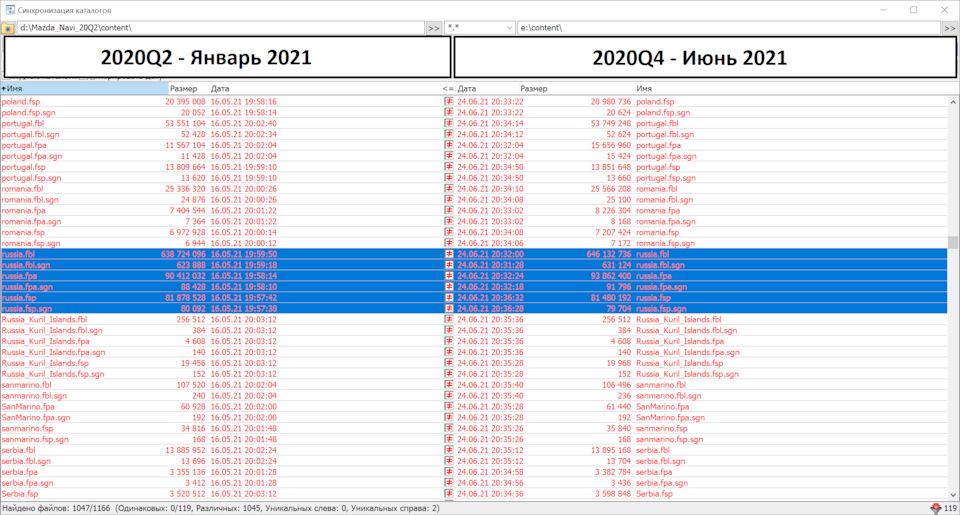Click the not-equal icon in poland.fsp.sgn row
The height and width of the screenshot is (515, 960).
click(449, 113)
